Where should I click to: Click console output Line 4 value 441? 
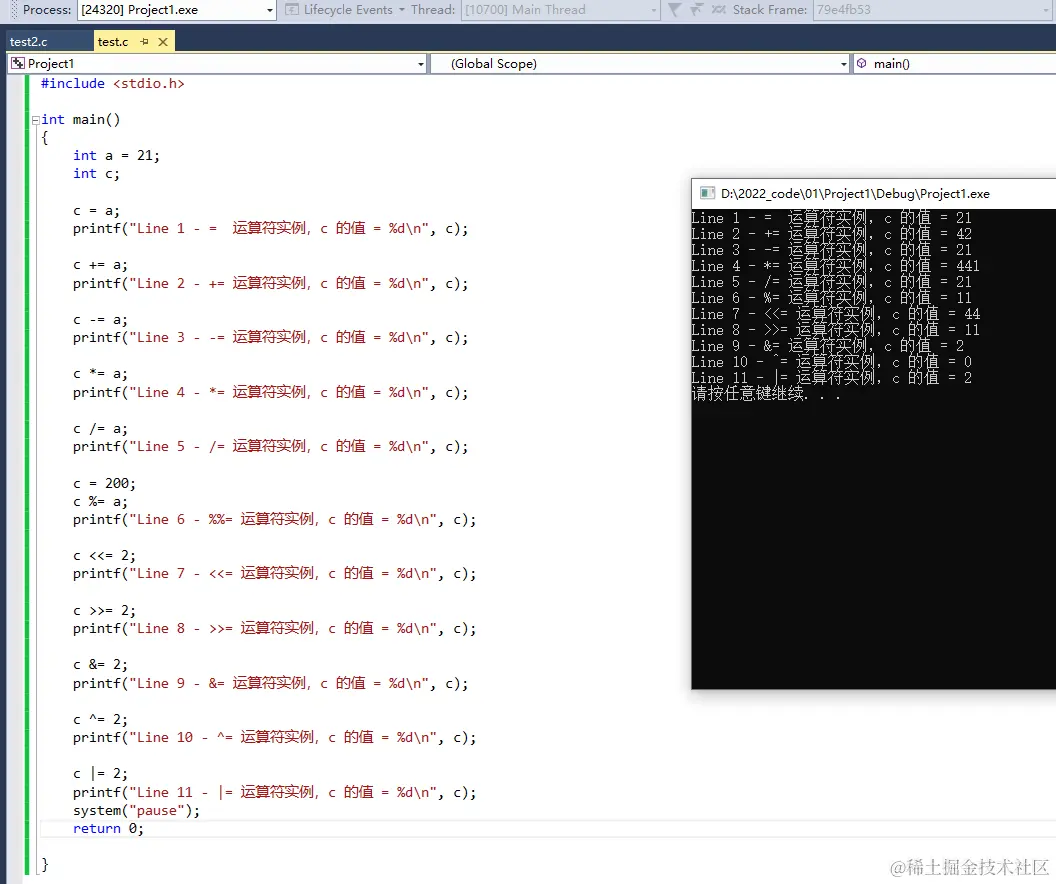click(968, 266)
